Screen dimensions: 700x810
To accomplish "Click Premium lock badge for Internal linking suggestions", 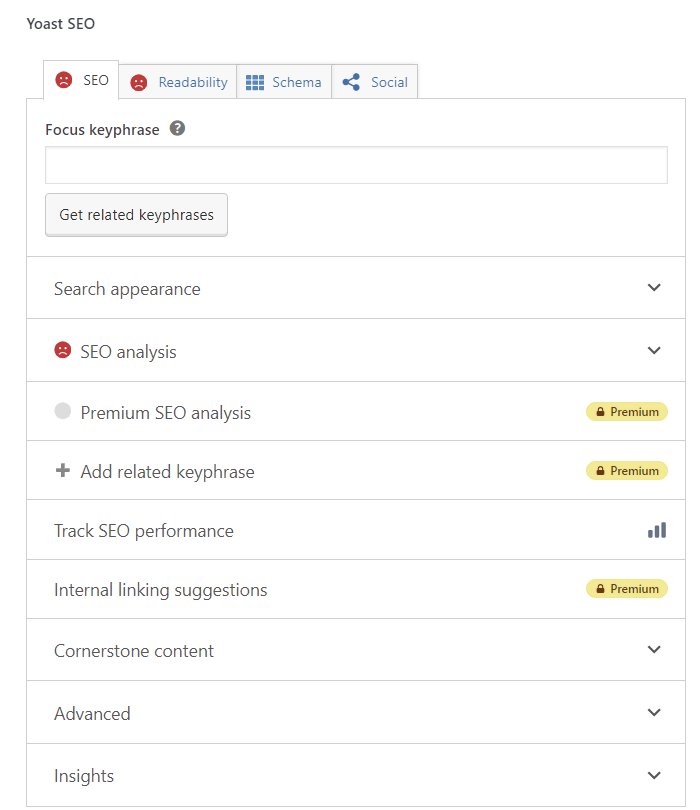I will coord(626,589).
